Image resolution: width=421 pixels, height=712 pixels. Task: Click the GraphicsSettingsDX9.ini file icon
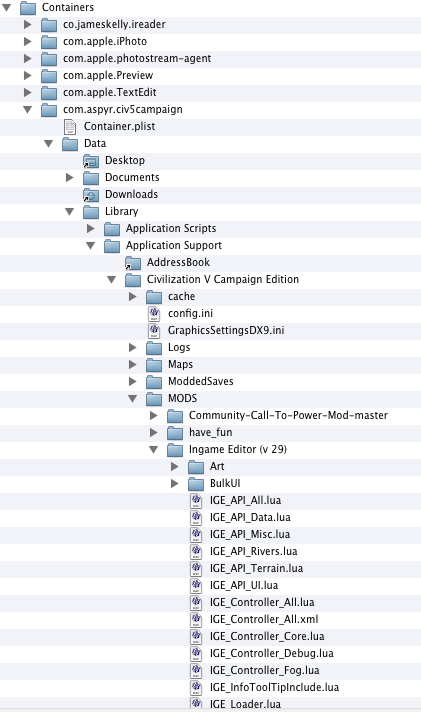click(154, 330)
